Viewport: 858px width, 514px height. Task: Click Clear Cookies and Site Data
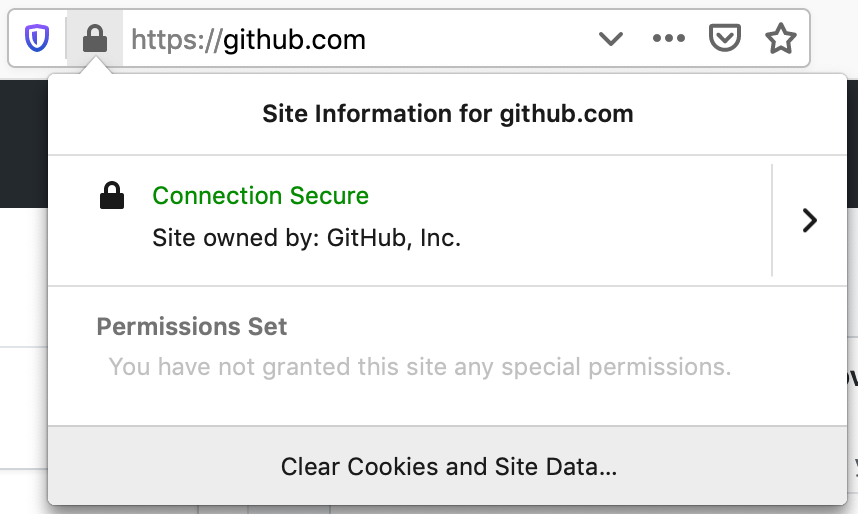[449, 467]
